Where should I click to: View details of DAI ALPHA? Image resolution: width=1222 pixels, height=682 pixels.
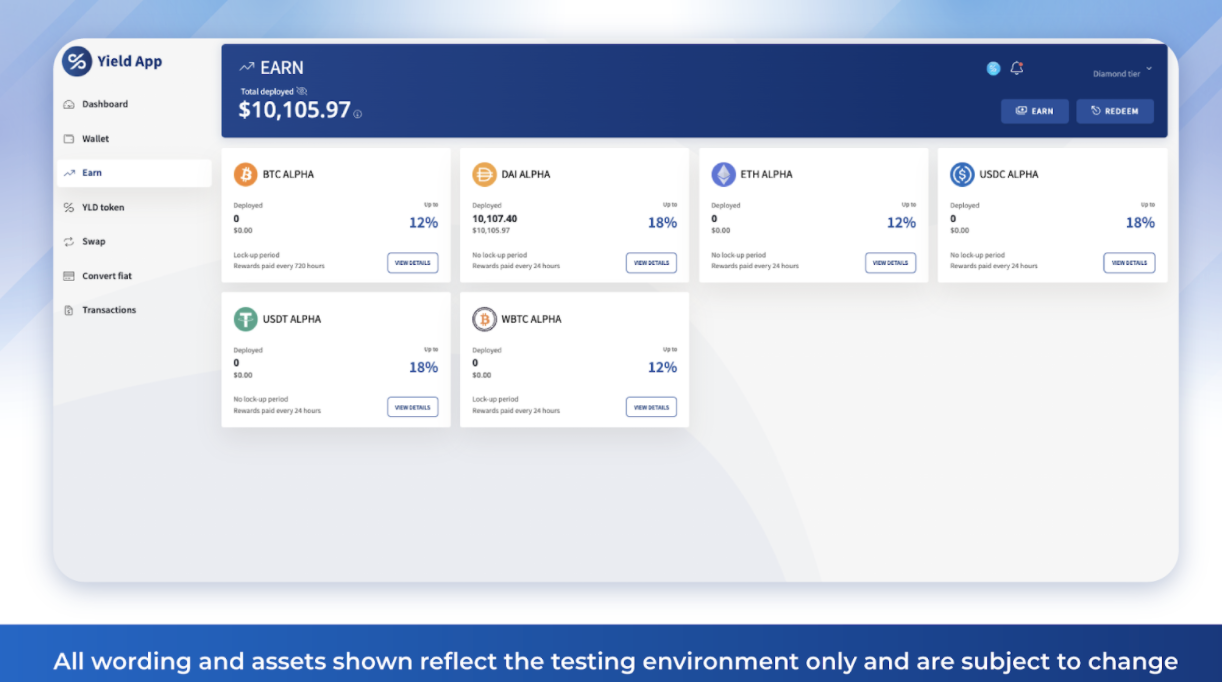click(651, 263)
